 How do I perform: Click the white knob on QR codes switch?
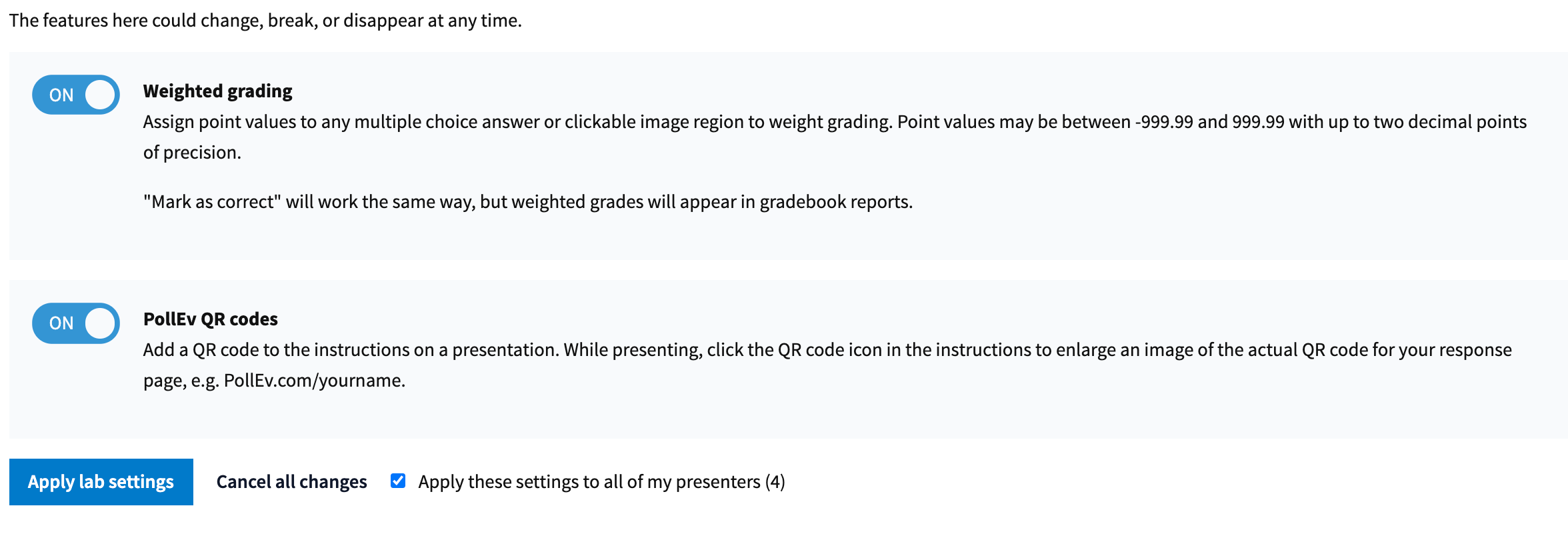tap(100, 323)
